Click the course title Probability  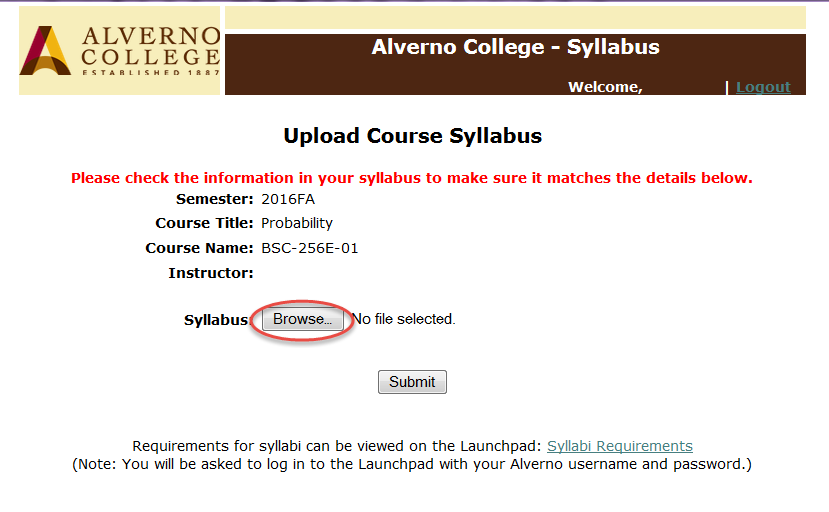(x=297, y=223)
